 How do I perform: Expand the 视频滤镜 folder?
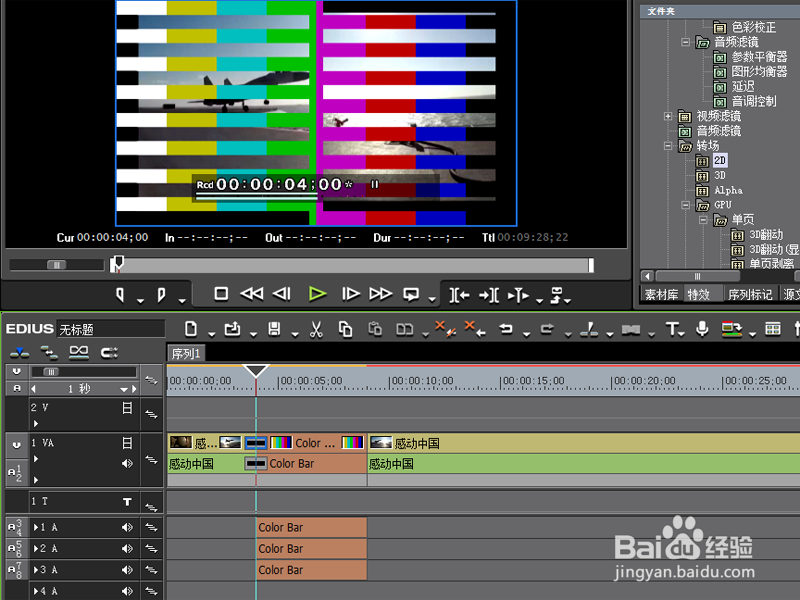tap(668, 116)
